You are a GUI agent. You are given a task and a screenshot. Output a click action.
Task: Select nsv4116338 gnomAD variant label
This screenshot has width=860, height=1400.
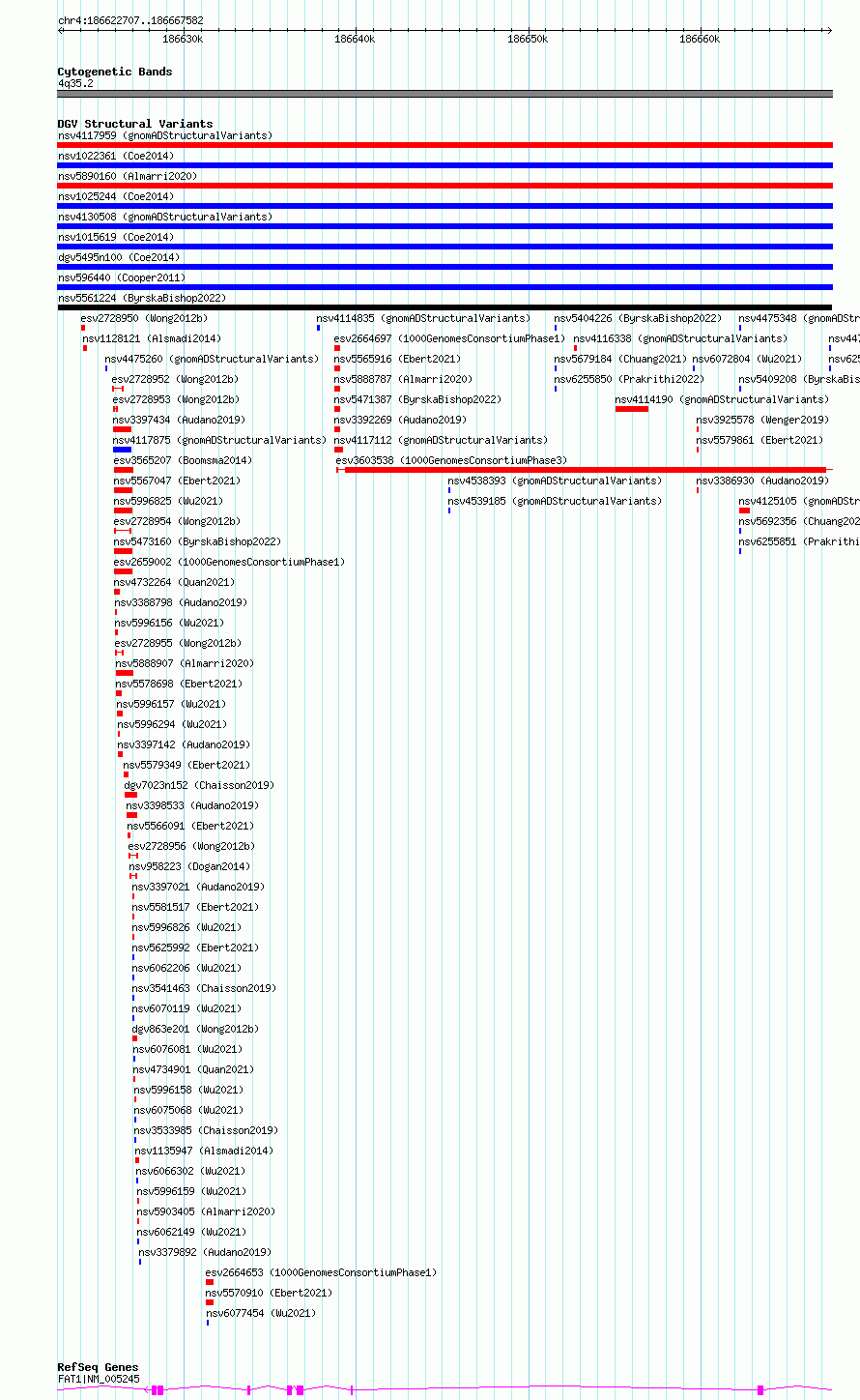[x=680, y=338]
